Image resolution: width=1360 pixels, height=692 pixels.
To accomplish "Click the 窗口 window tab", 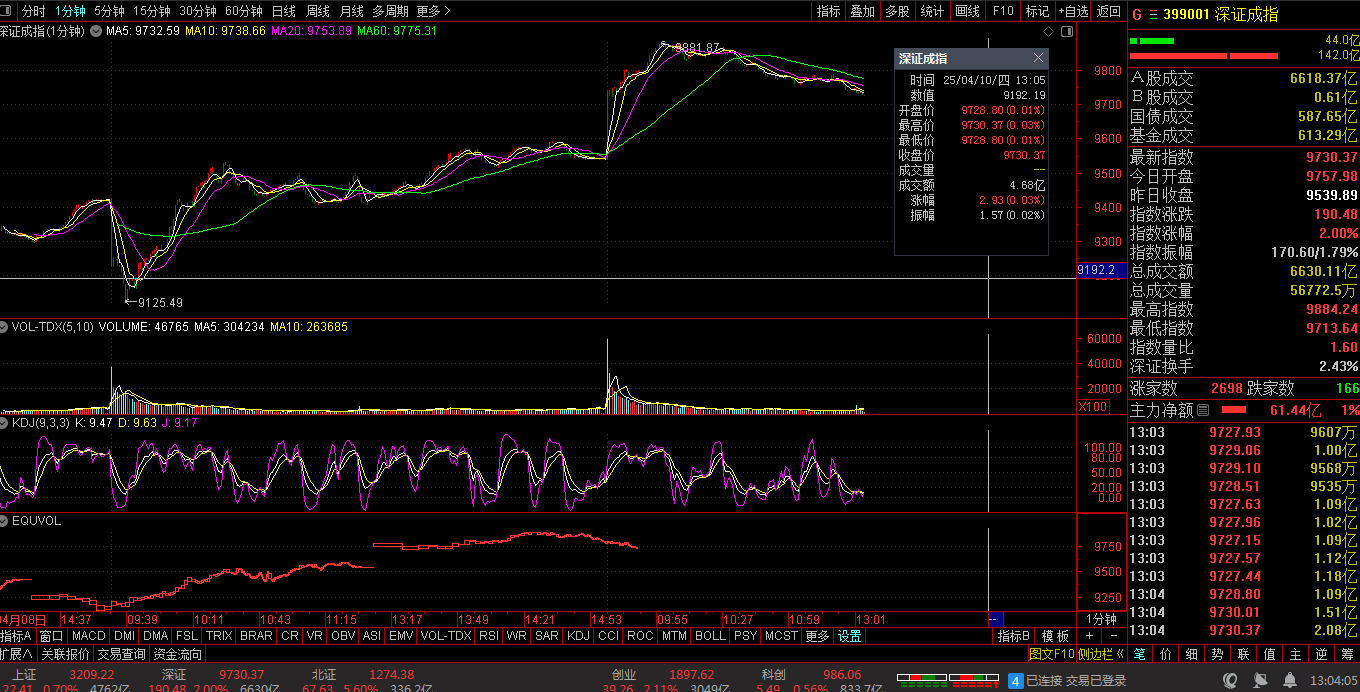I will (x=52, y=636).
